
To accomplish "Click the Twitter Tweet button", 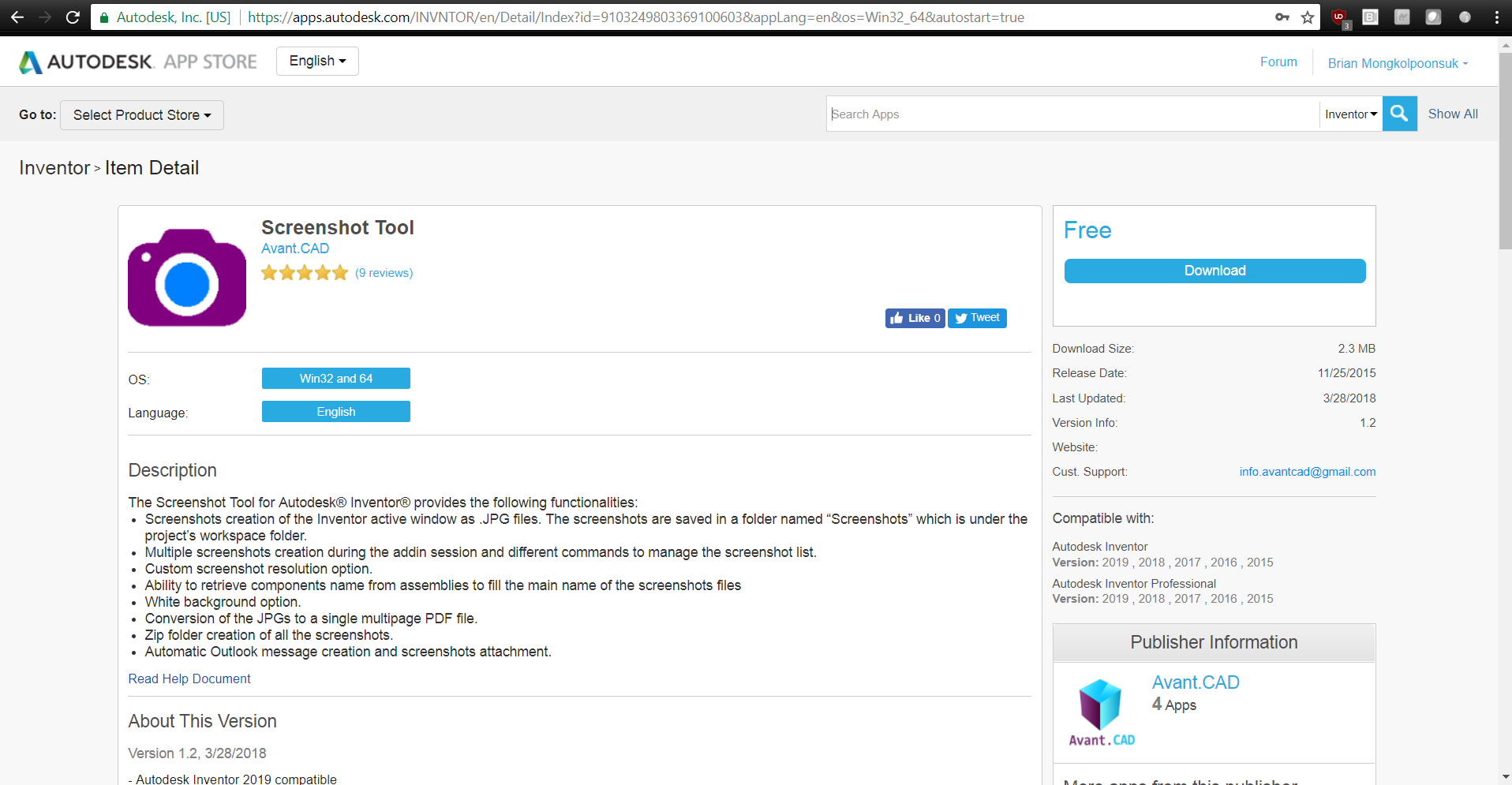I will coord(977,318).
